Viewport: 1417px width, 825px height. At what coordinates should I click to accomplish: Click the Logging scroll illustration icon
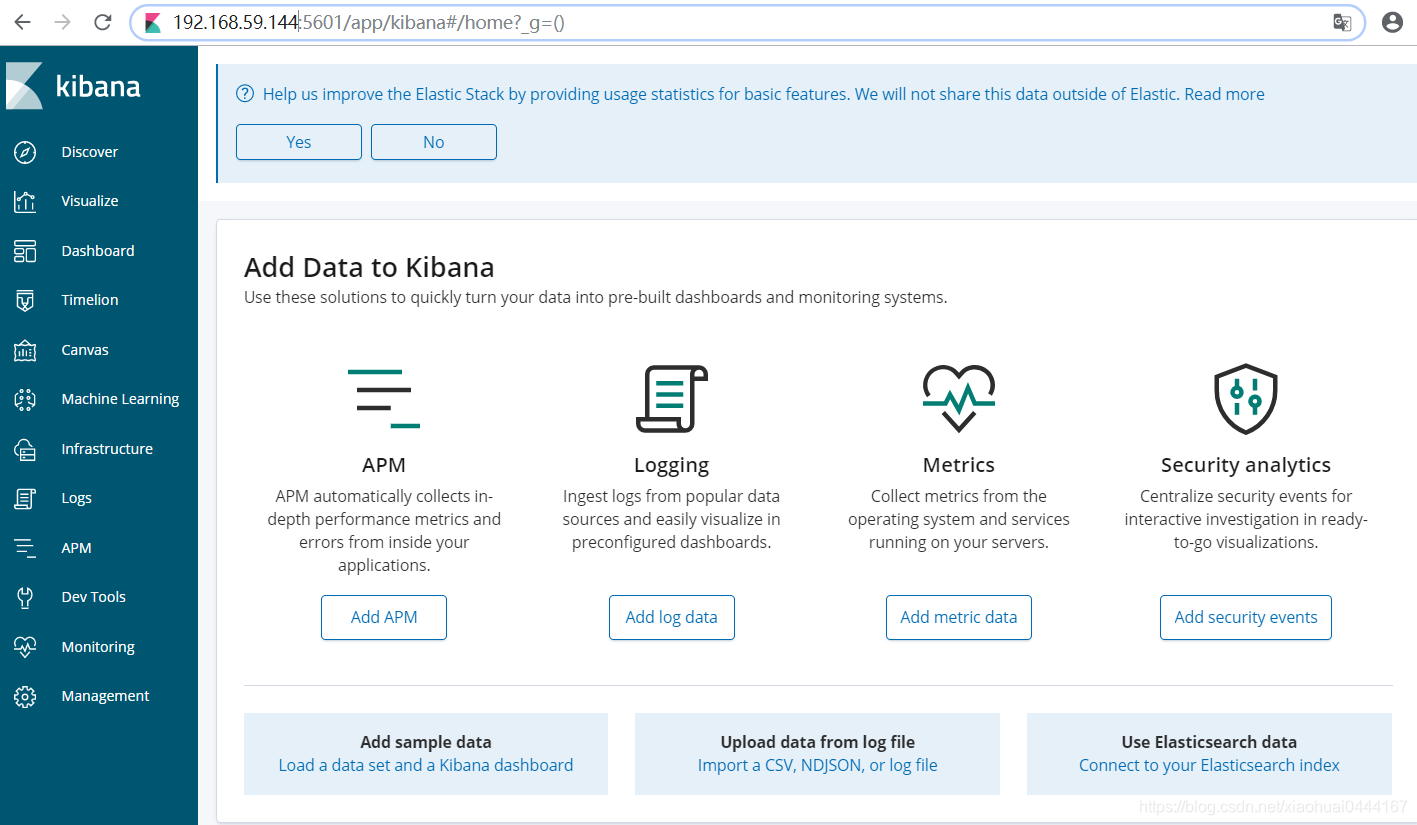(671, 398)
